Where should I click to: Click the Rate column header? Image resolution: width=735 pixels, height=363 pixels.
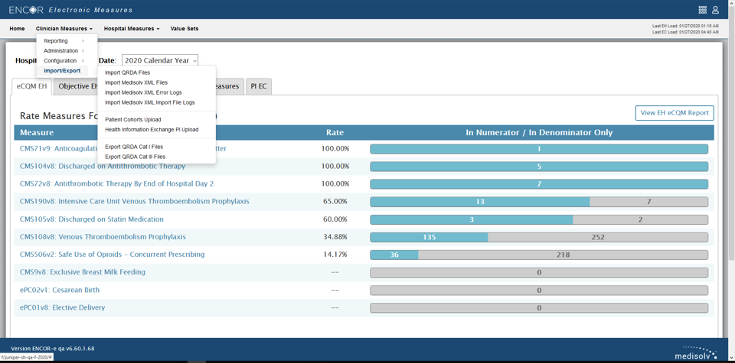[335, 133]
